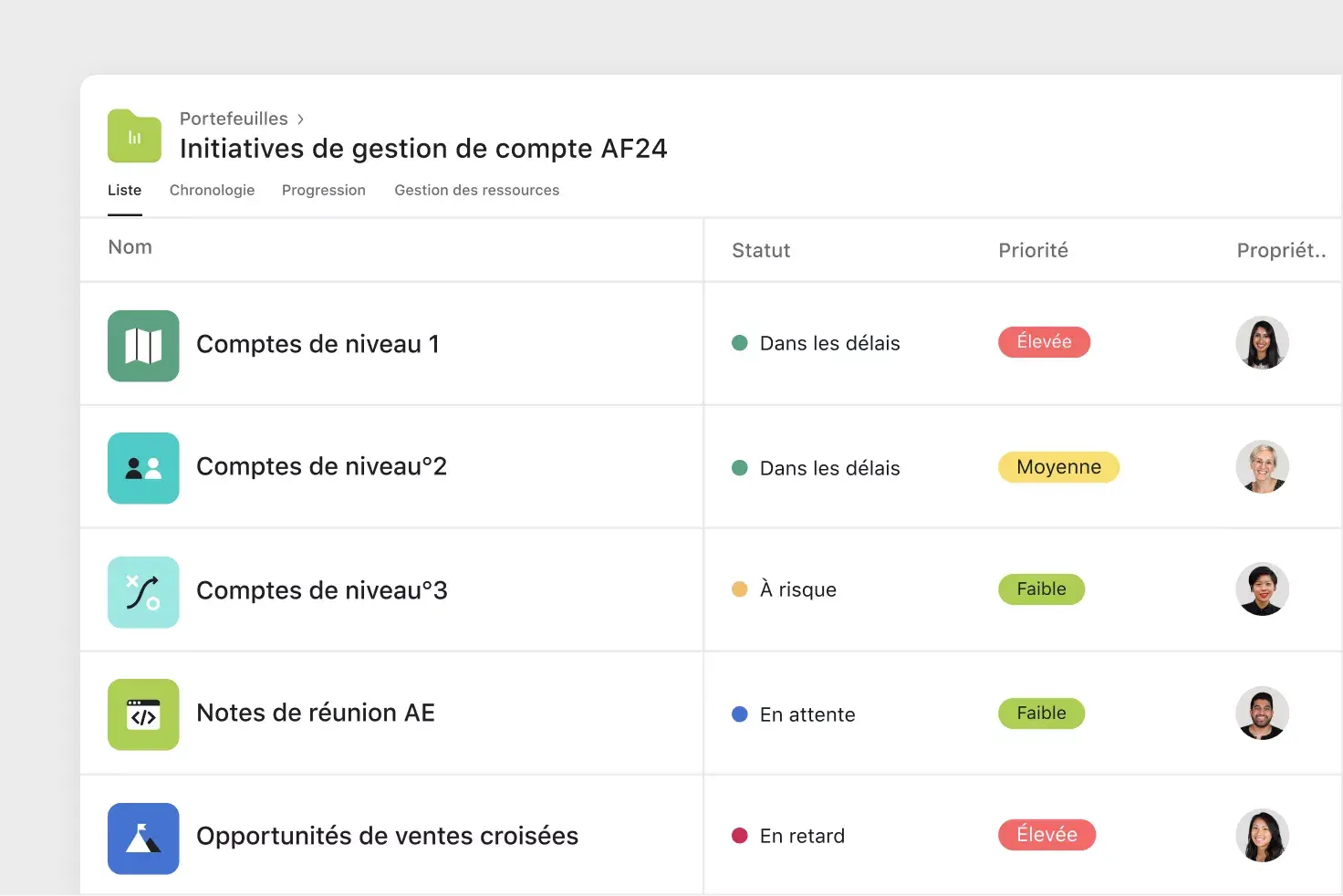Switch to the Chronologie tab

point(212,190)
